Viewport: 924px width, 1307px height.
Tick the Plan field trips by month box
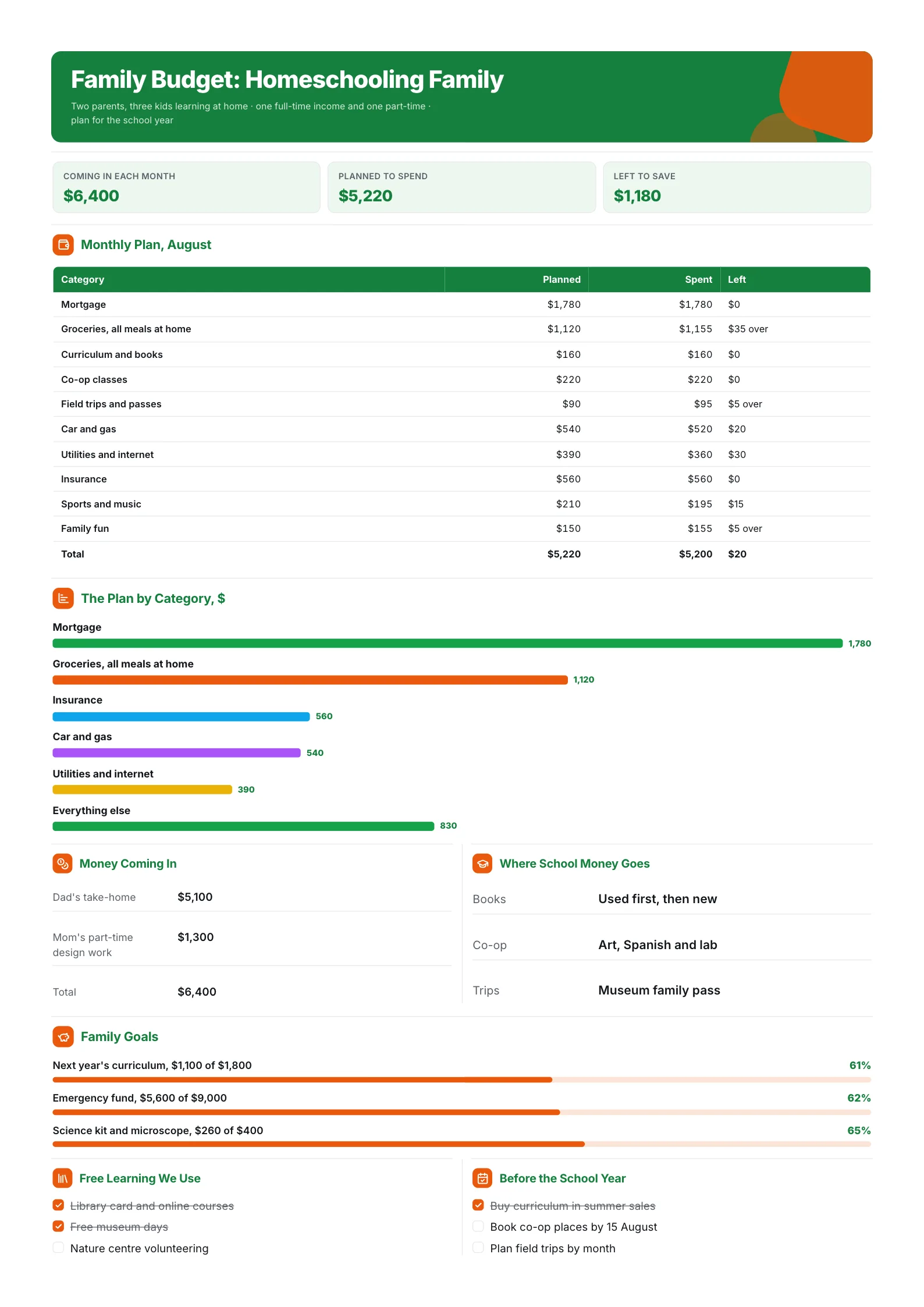point(478,1248)
